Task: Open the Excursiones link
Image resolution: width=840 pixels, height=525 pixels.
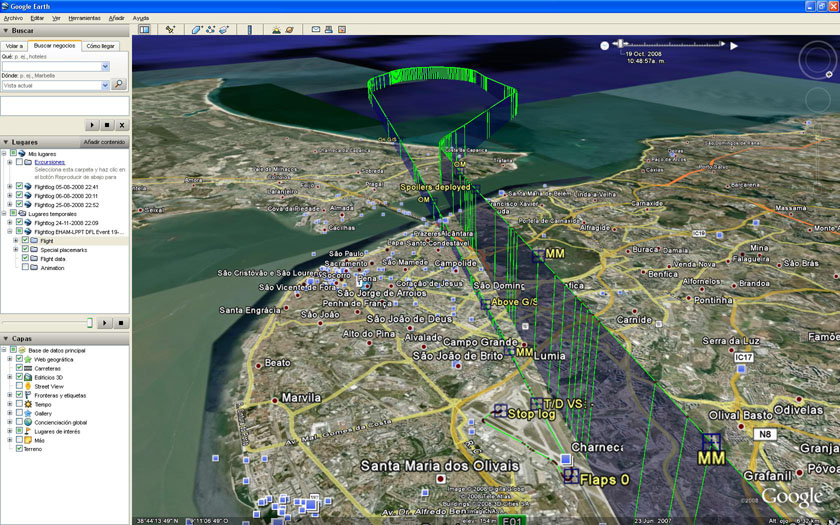Action: (49, 162)
